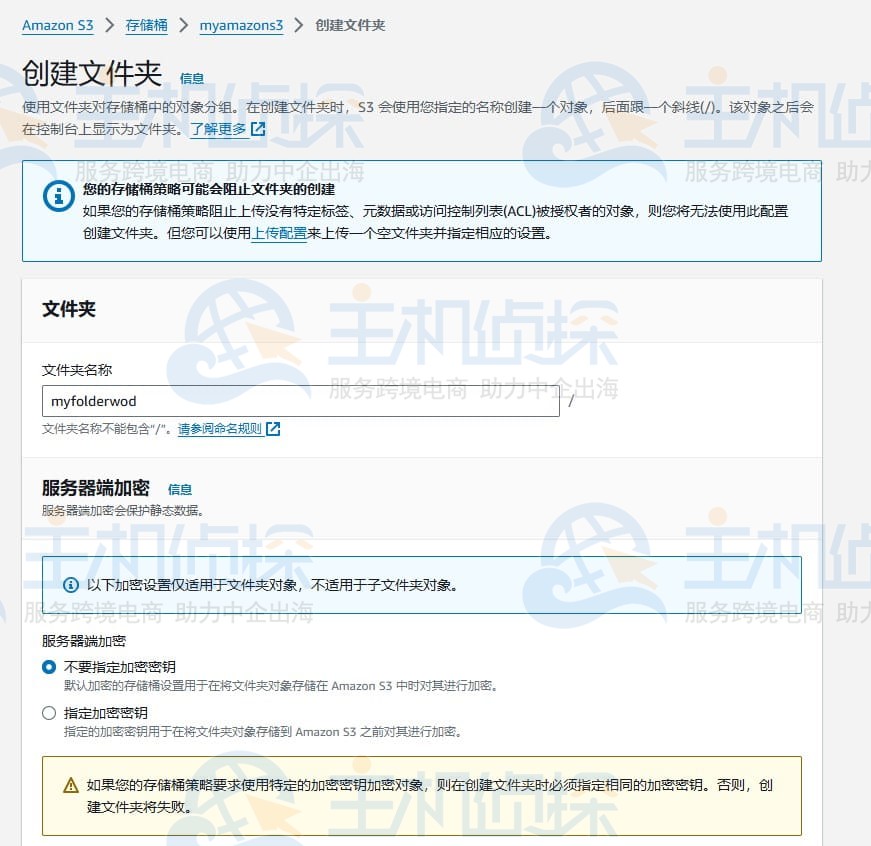Screen dimensions: 871x846
Task: Click 信息 next to the 创建文件夹 title
Action: (192, 78)
